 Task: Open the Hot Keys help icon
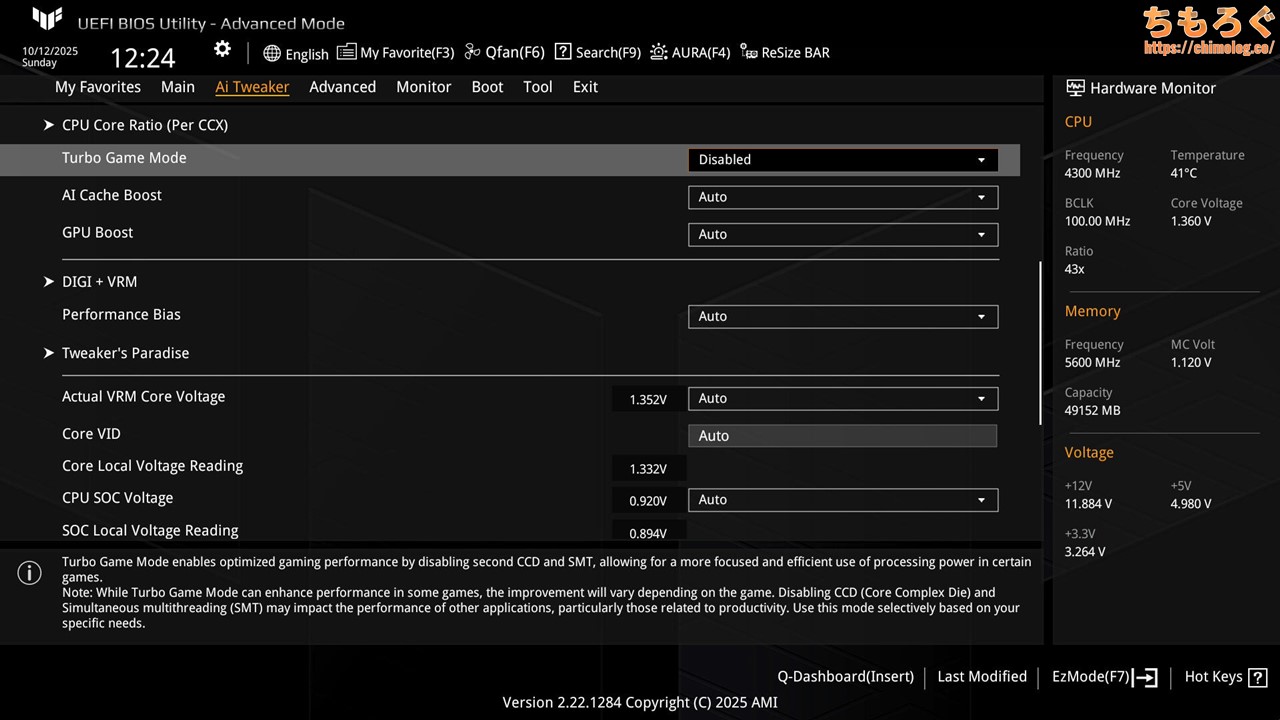point(1257,677)
